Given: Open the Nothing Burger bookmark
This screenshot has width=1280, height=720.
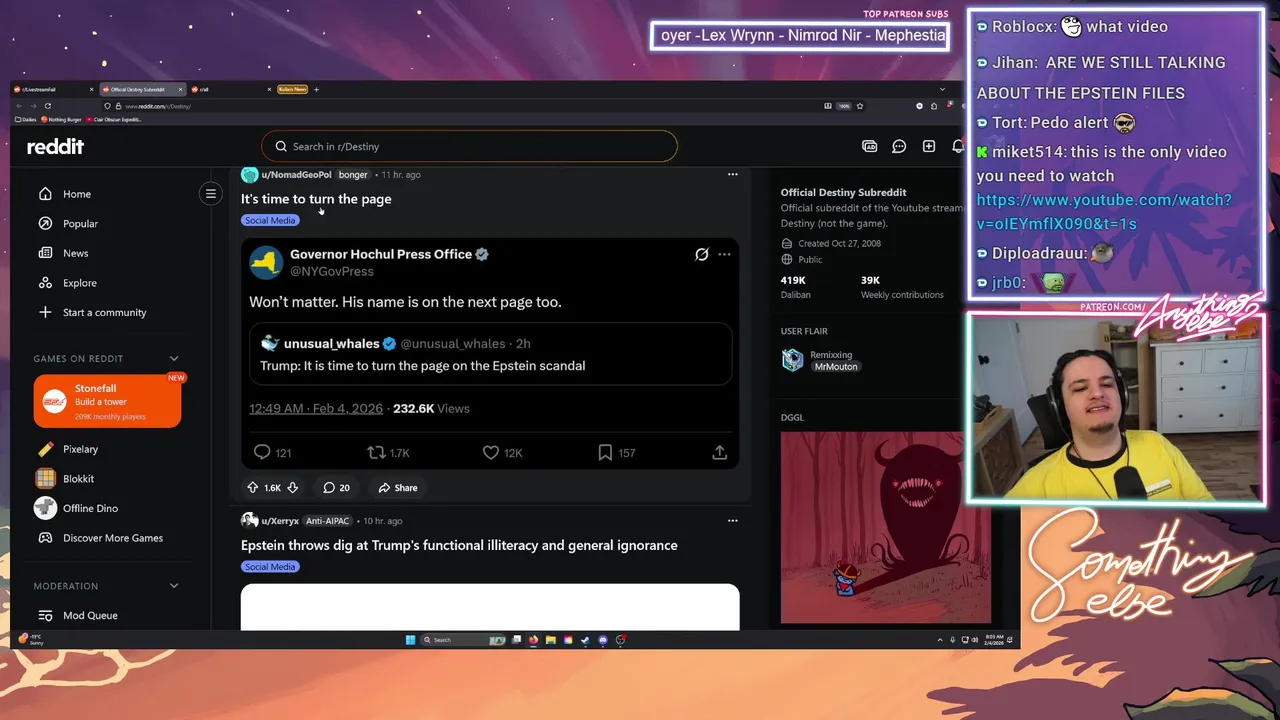Looking at the screenshot, I should tap(61, 119).
